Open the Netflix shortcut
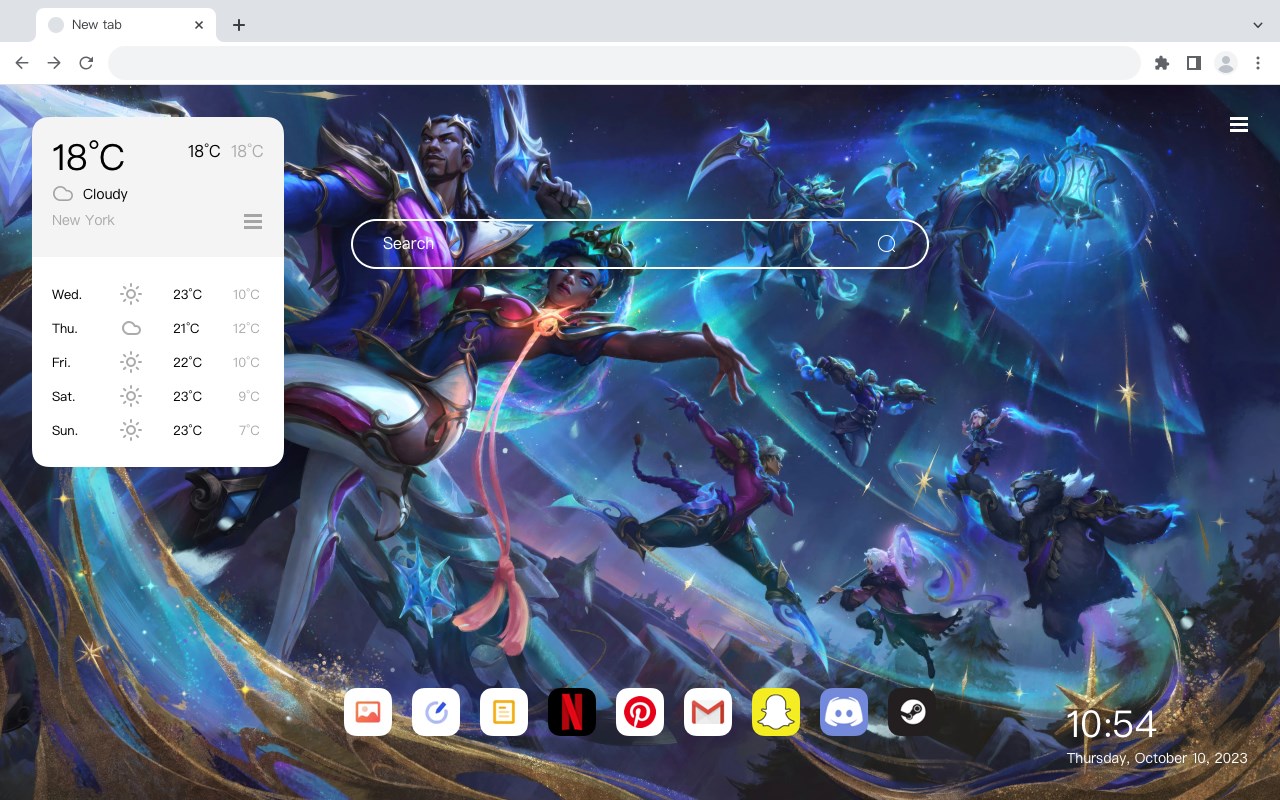The image size is (1280, 800). [572, 712]
